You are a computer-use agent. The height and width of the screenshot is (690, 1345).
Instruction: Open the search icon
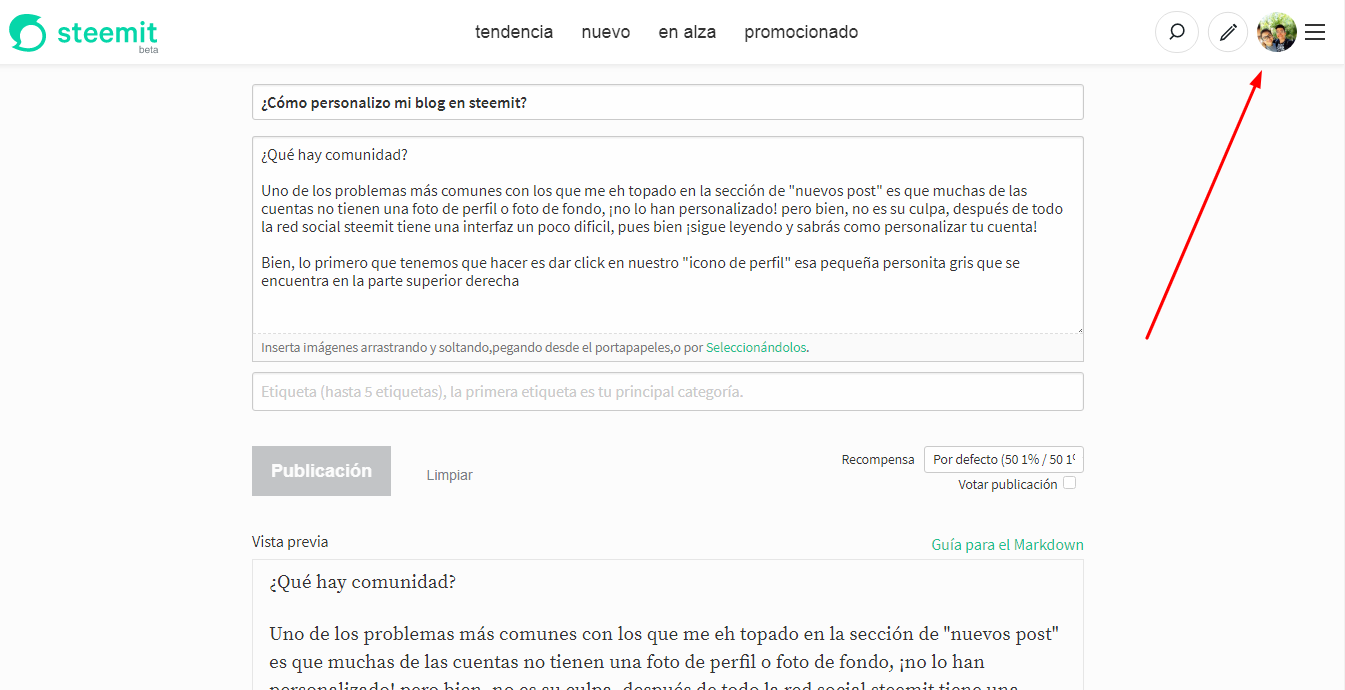(1177, 32)
